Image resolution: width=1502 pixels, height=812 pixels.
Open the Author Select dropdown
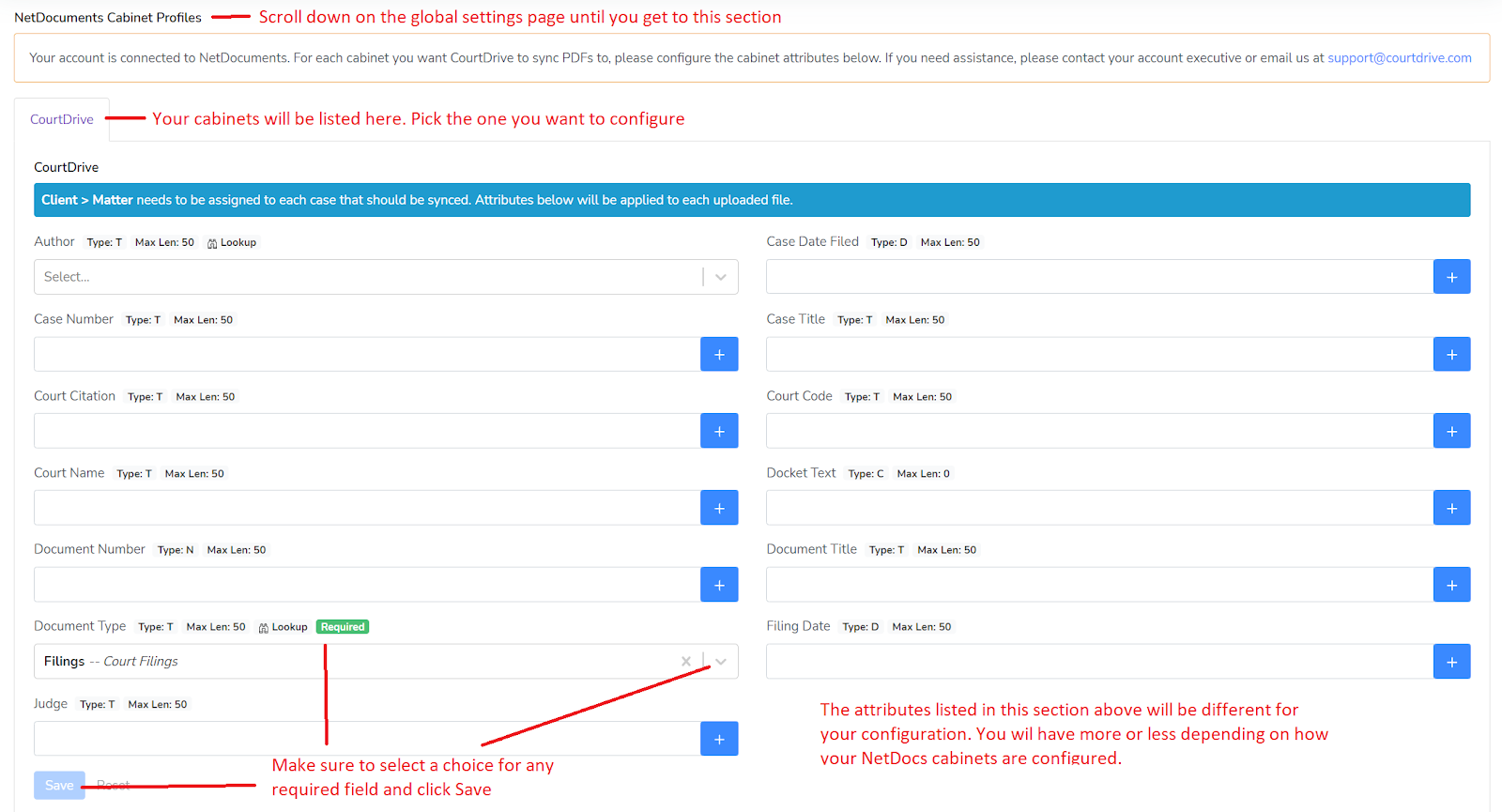[x=386, y=277]
